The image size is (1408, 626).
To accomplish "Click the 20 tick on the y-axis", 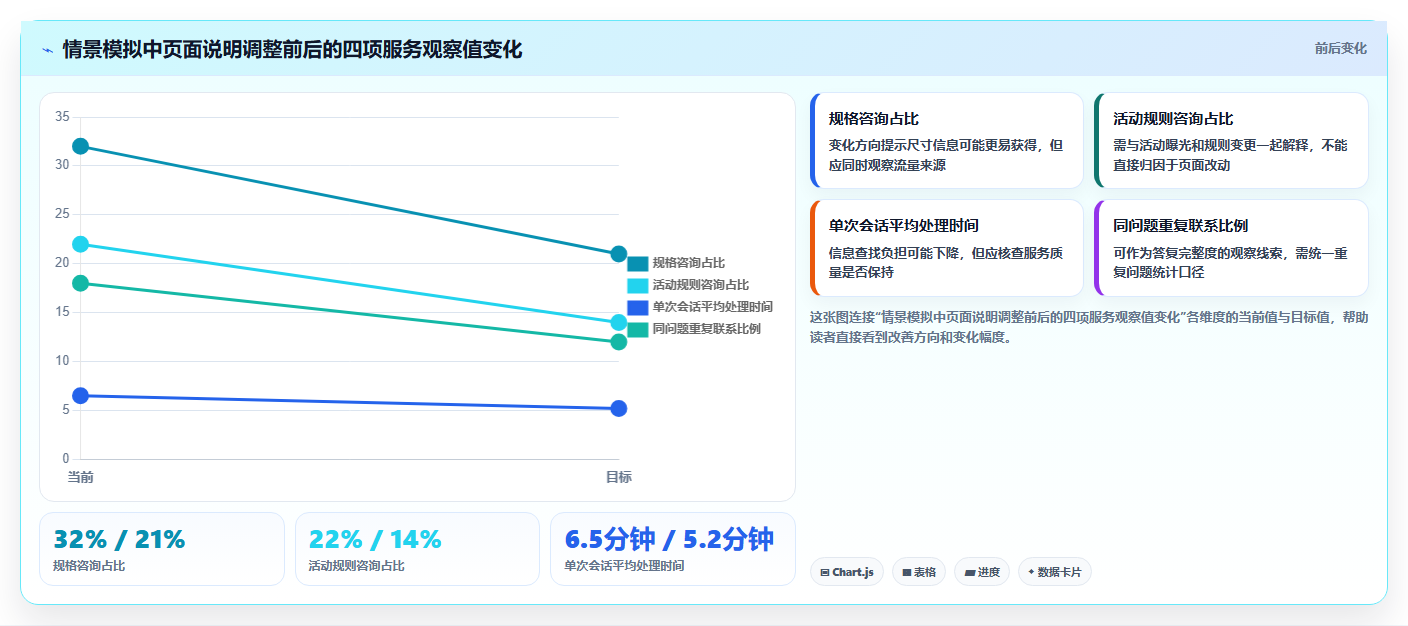I will [x=62, y=263].
